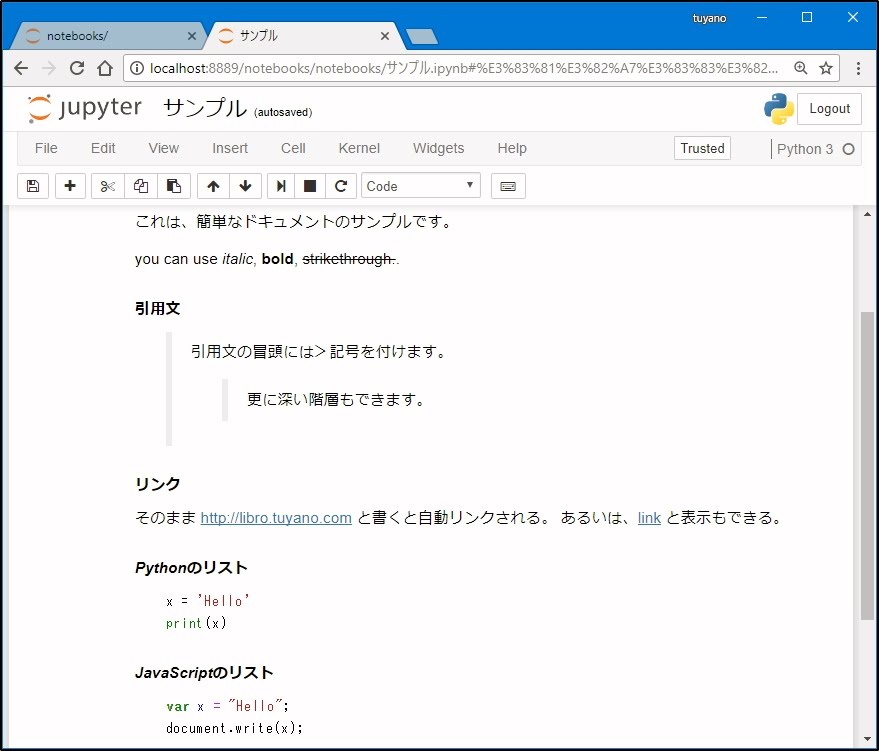Interrupt the kernel with stop icon
Image resolution: width=879 pixels, height=751 pixels.
point(310,186)
